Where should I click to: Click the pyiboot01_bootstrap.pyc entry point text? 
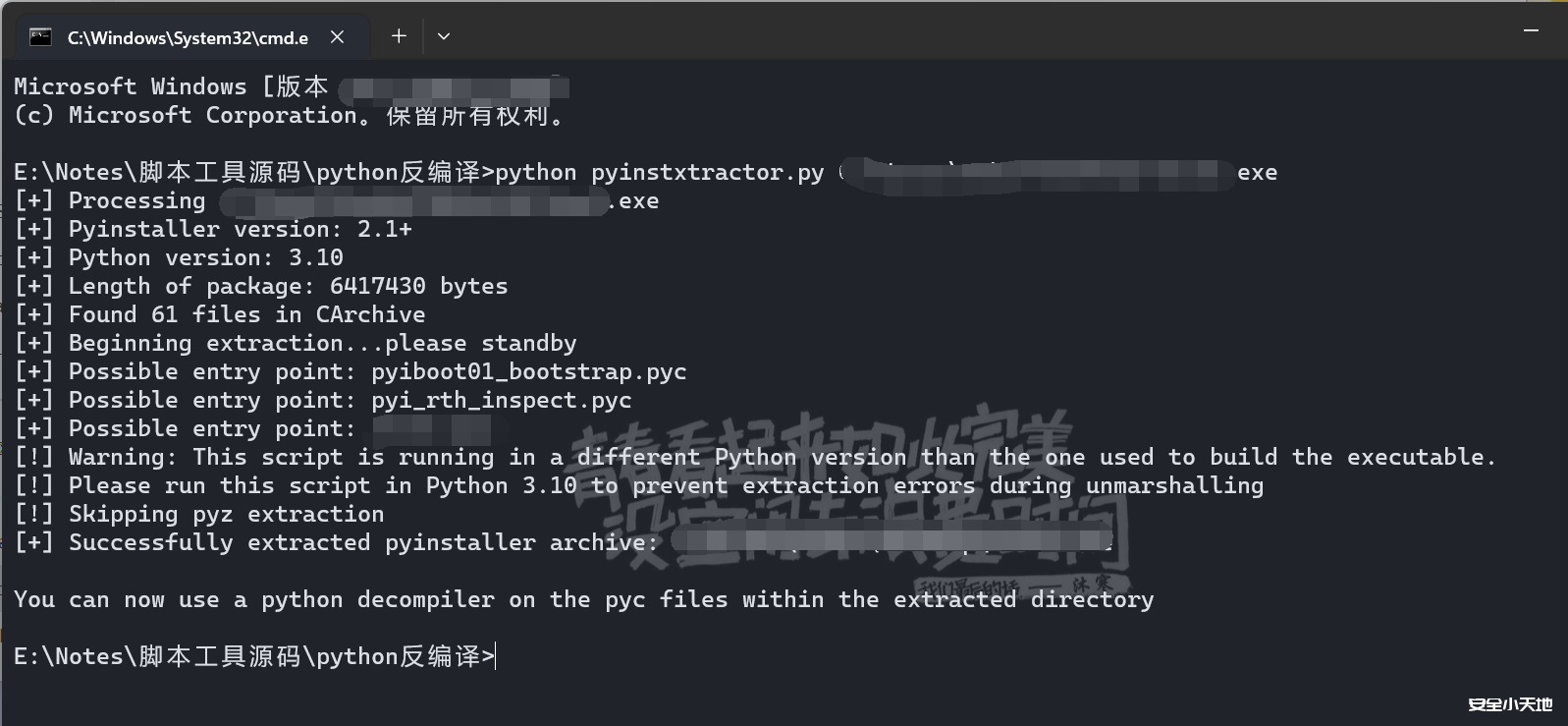pos(528,371)
